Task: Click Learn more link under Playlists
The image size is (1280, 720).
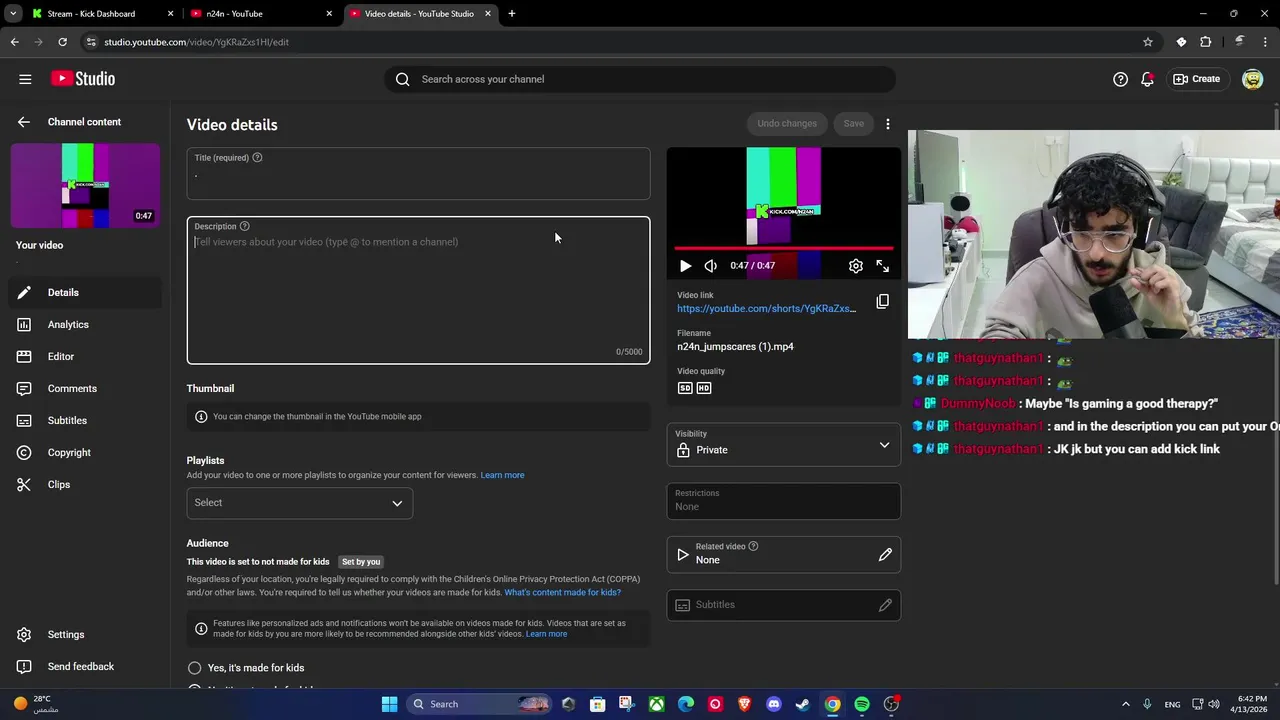Action: 502,475
